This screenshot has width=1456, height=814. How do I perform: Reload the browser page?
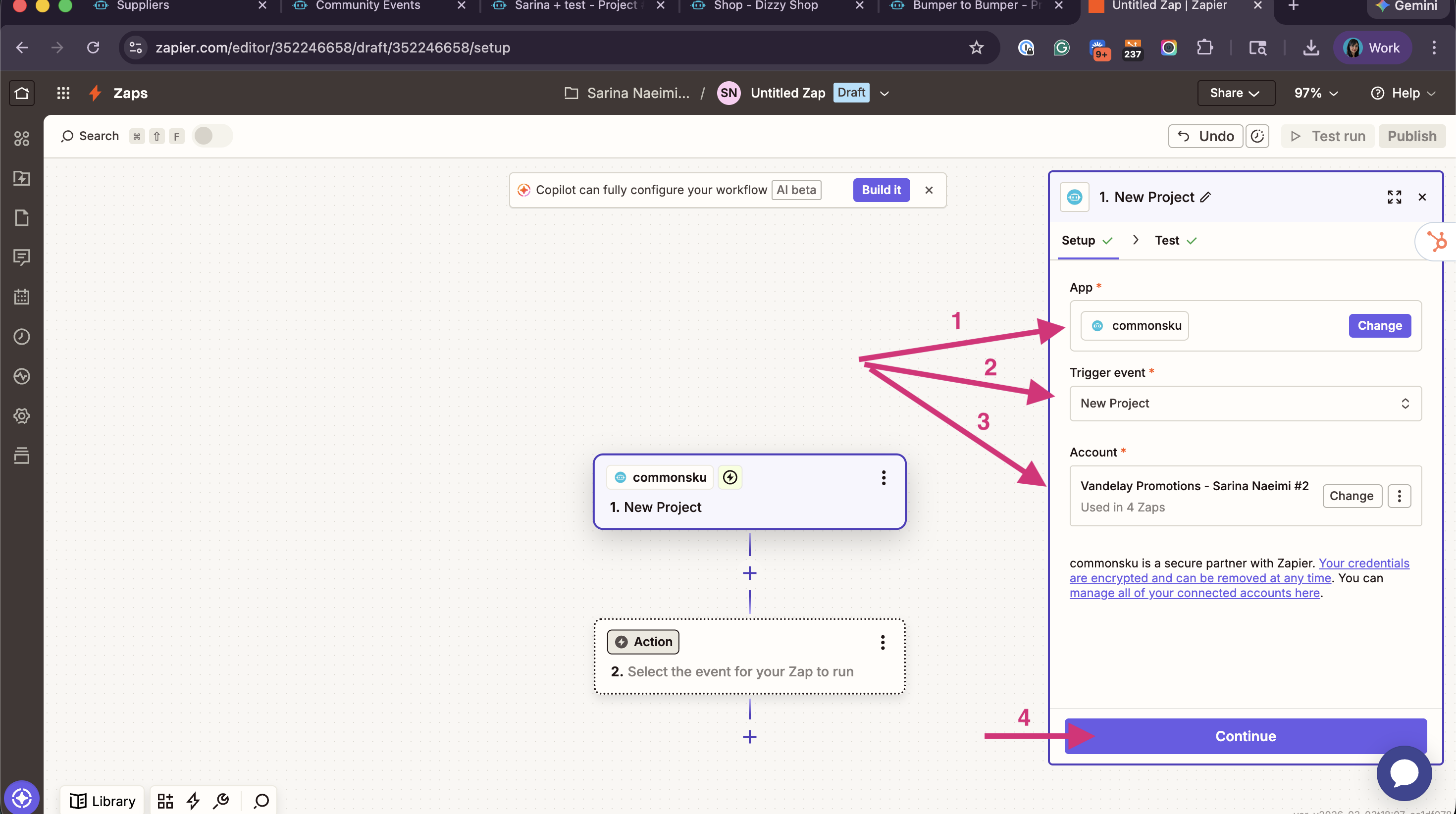click(x=93, y=48)
